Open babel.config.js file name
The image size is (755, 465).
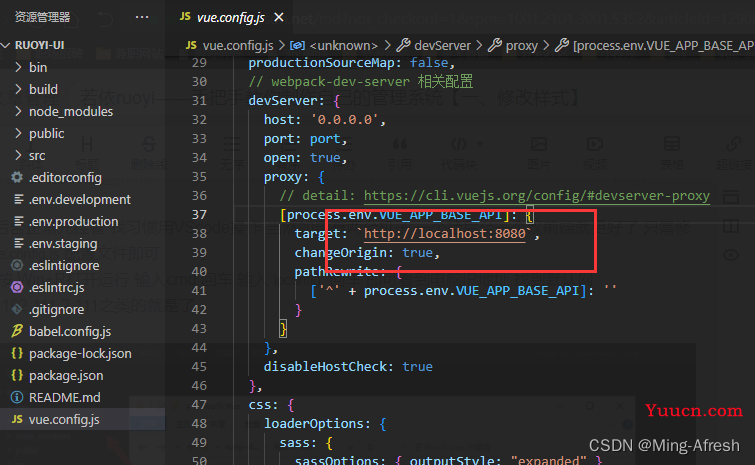70,332
